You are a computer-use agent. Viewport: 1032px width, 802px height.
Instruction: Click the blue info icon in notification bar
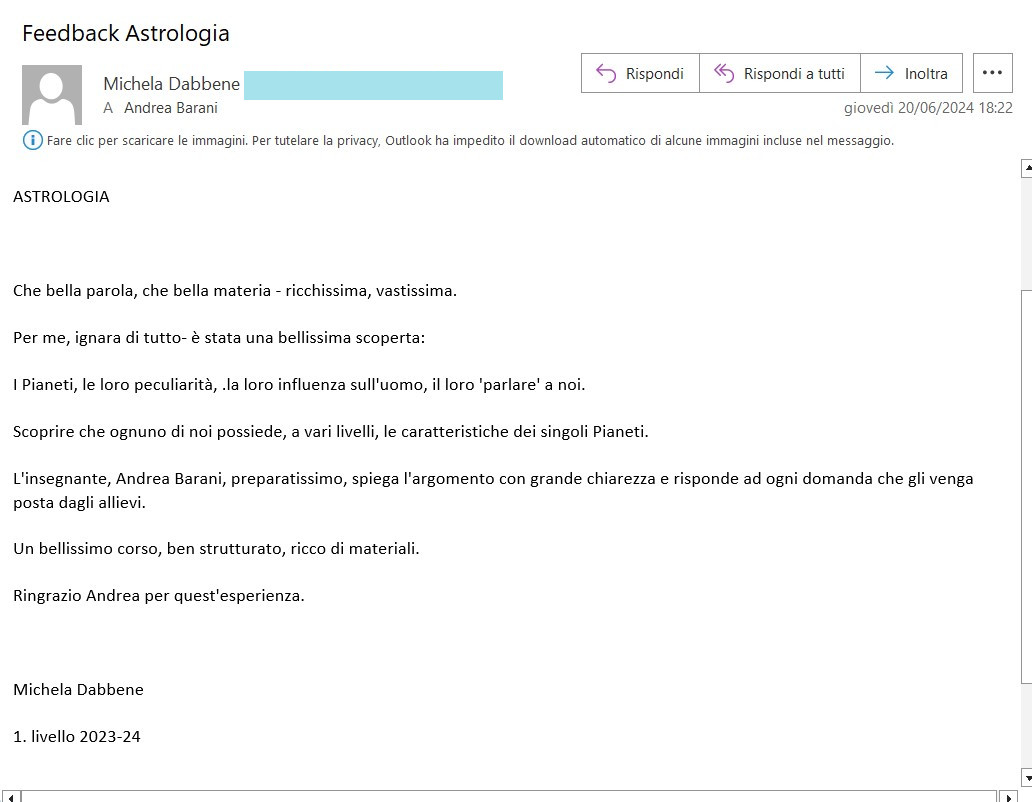32,141
